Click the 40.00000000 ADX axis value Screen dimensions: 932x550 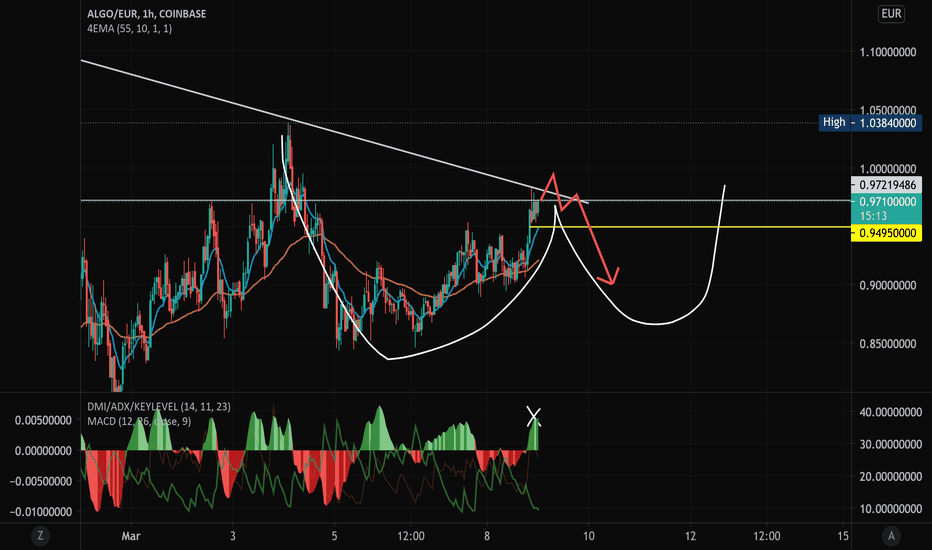[890, 412]
